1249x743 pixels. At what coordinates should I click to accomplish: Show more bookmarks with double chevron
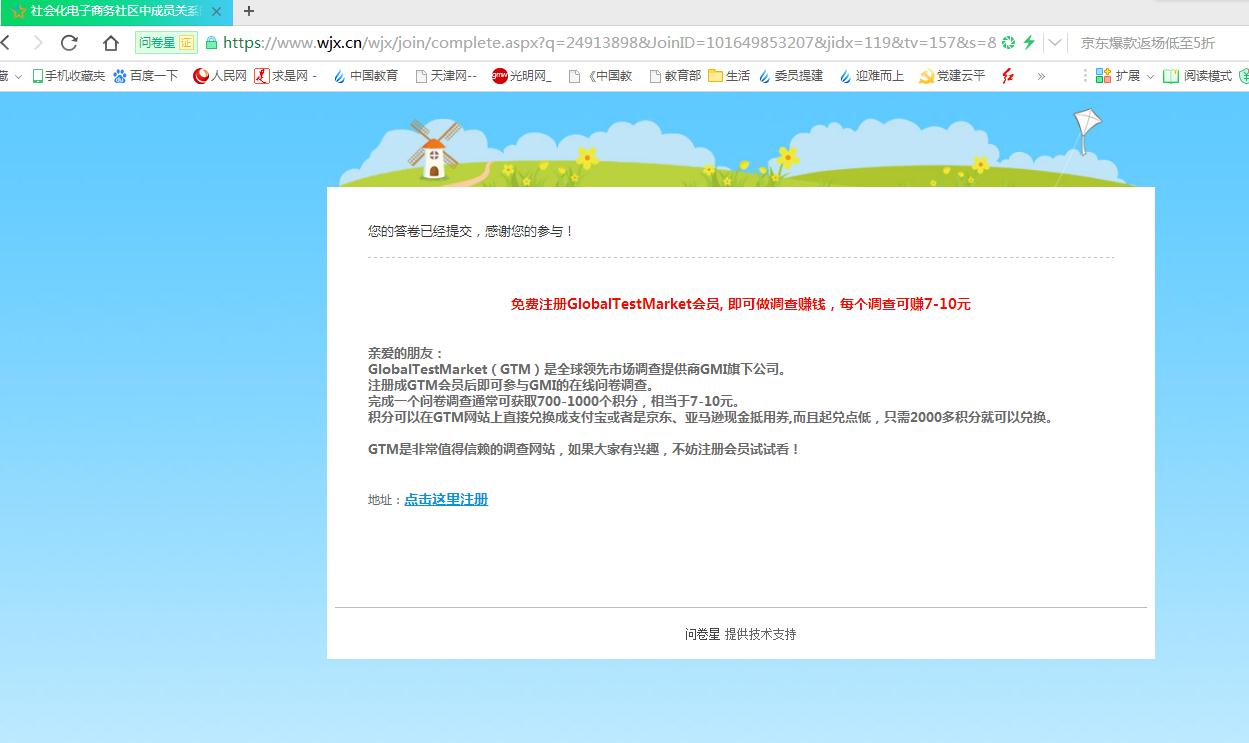(1041, 75)
